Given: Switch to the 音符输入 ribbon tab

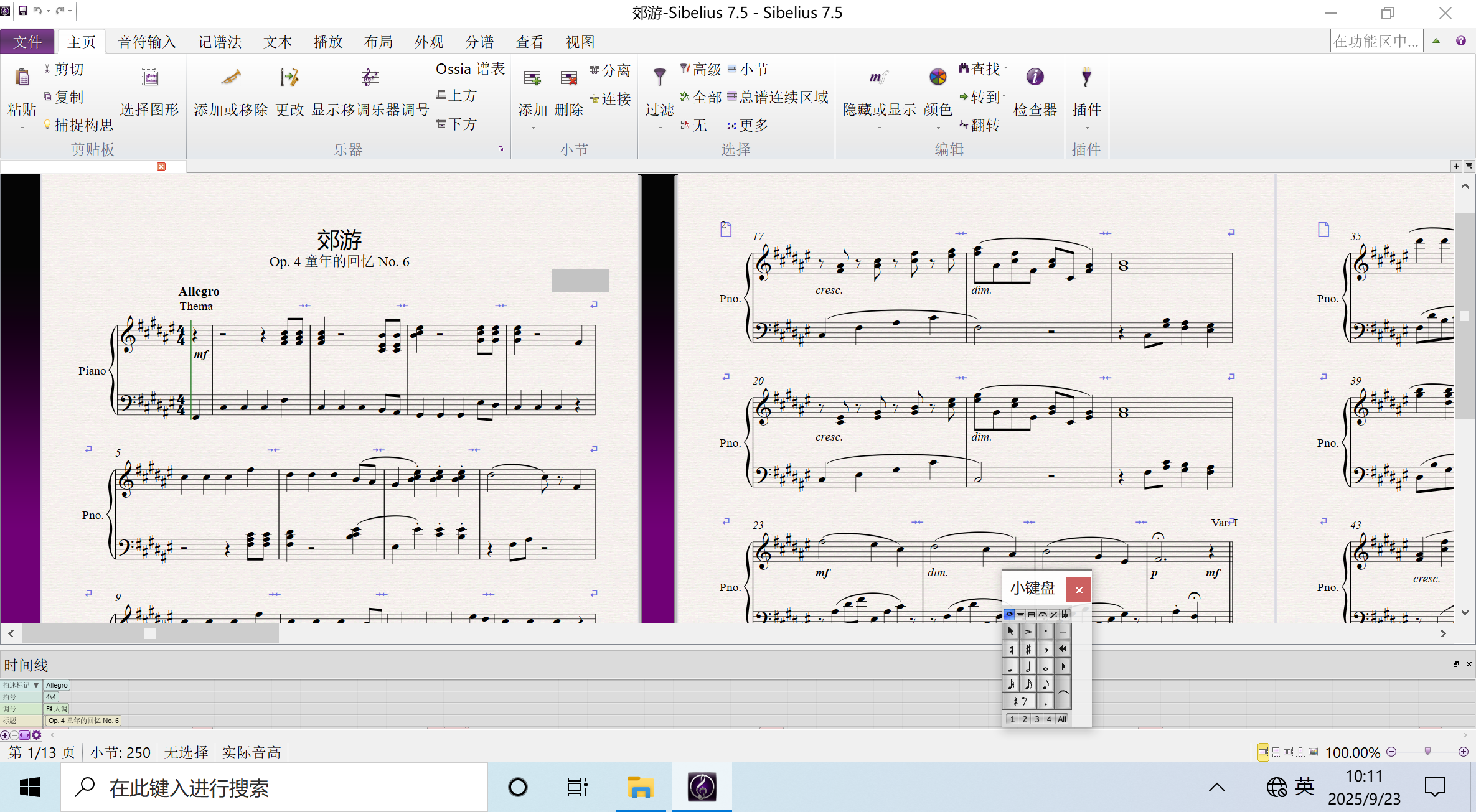Looking at the screenshot, I should tap(147, 42).
